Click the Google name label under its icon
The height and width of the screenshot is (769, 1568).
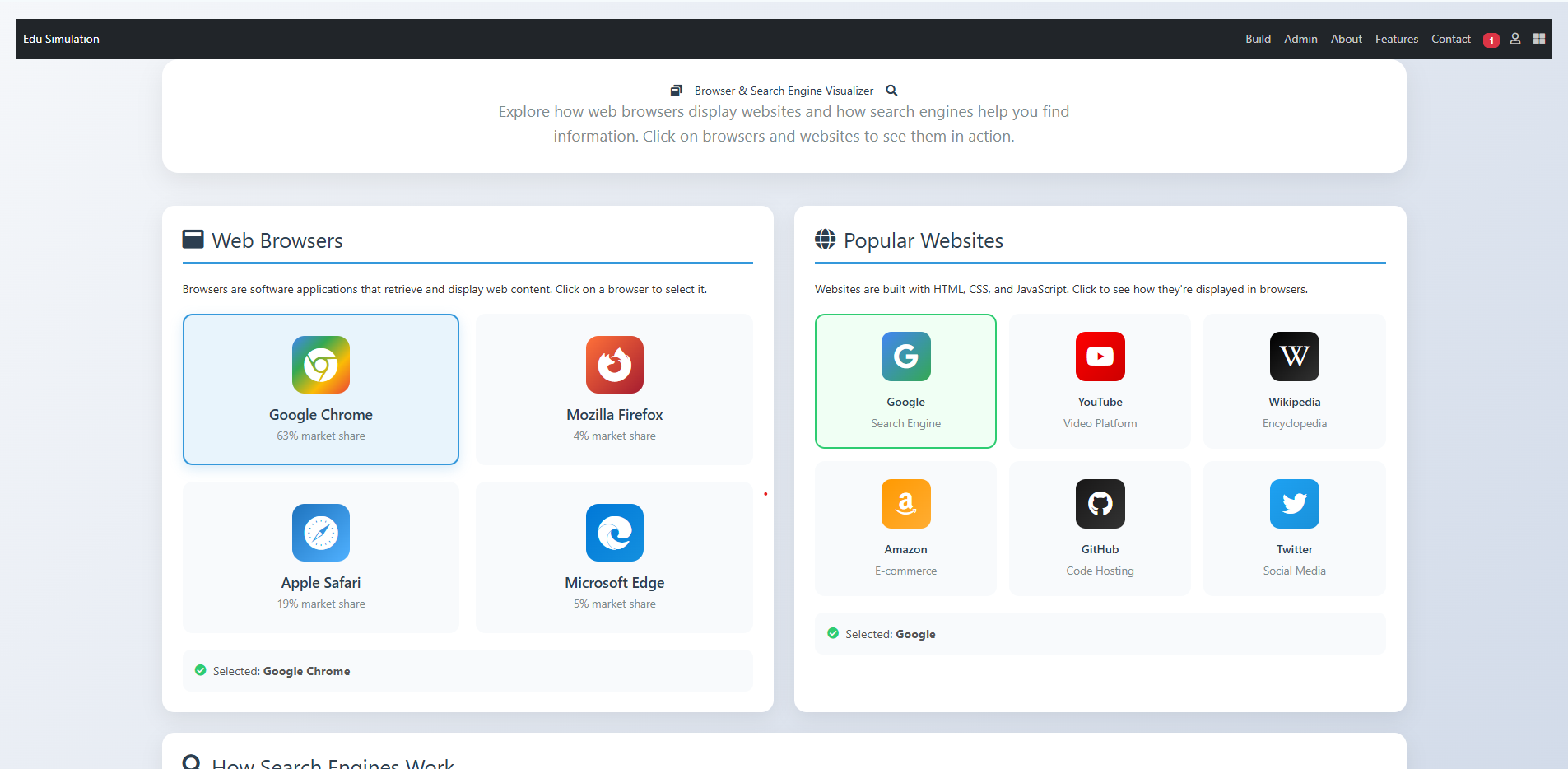906,402
